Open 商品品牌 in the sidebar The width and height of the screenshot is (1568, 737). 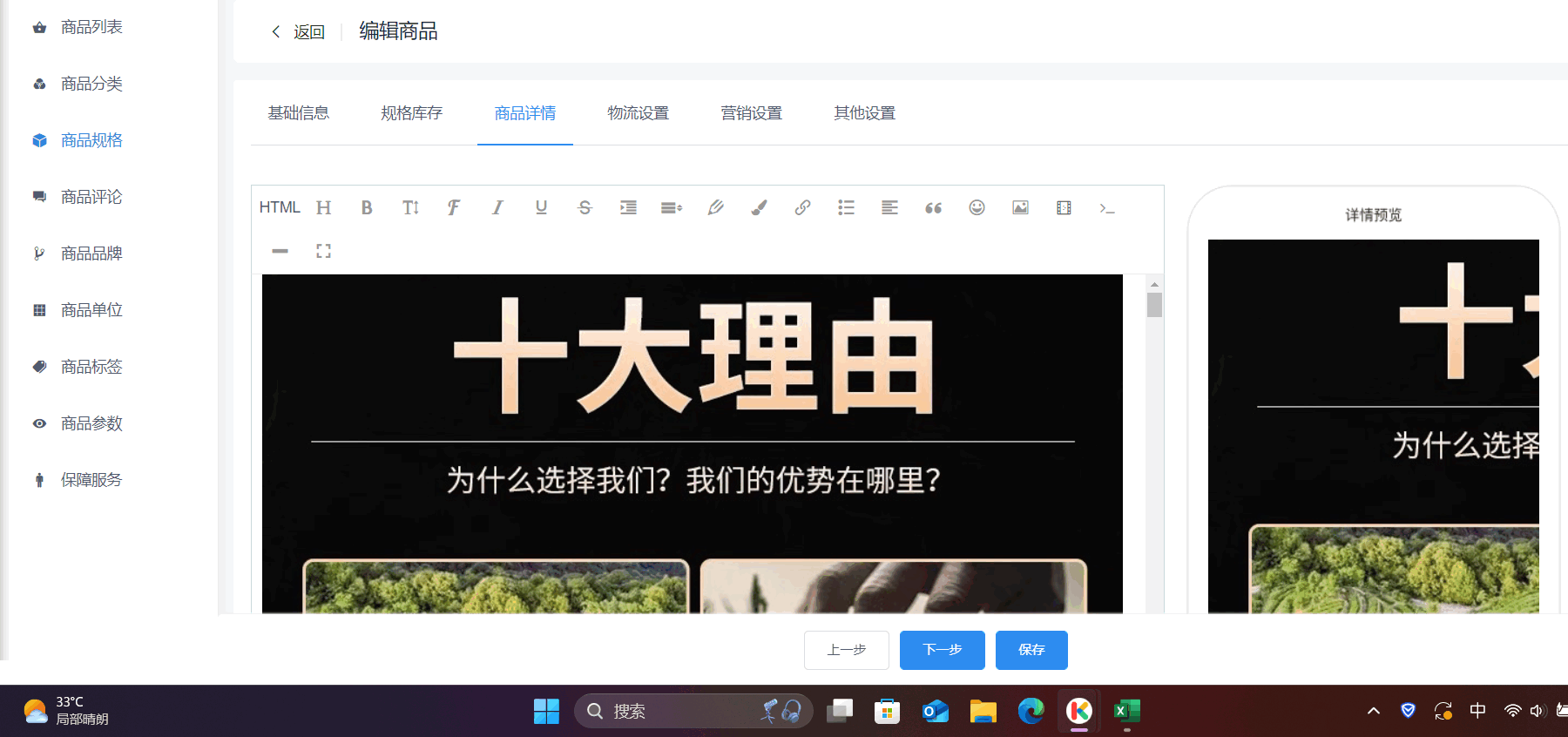pyautogui.click(x=91, y=254)
